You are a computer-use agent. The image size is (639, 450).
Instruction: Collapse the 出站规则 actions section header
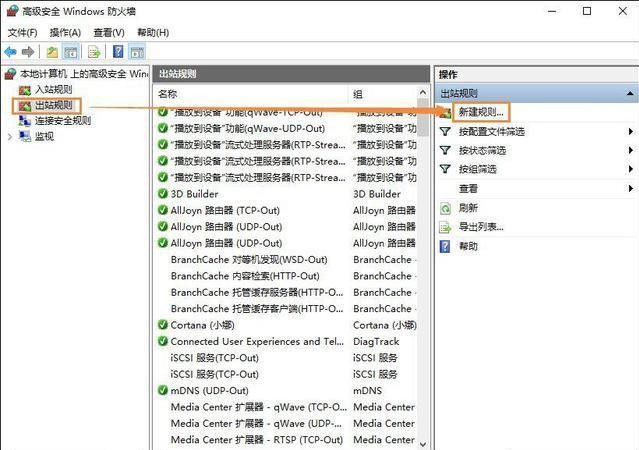pos(630,93)
